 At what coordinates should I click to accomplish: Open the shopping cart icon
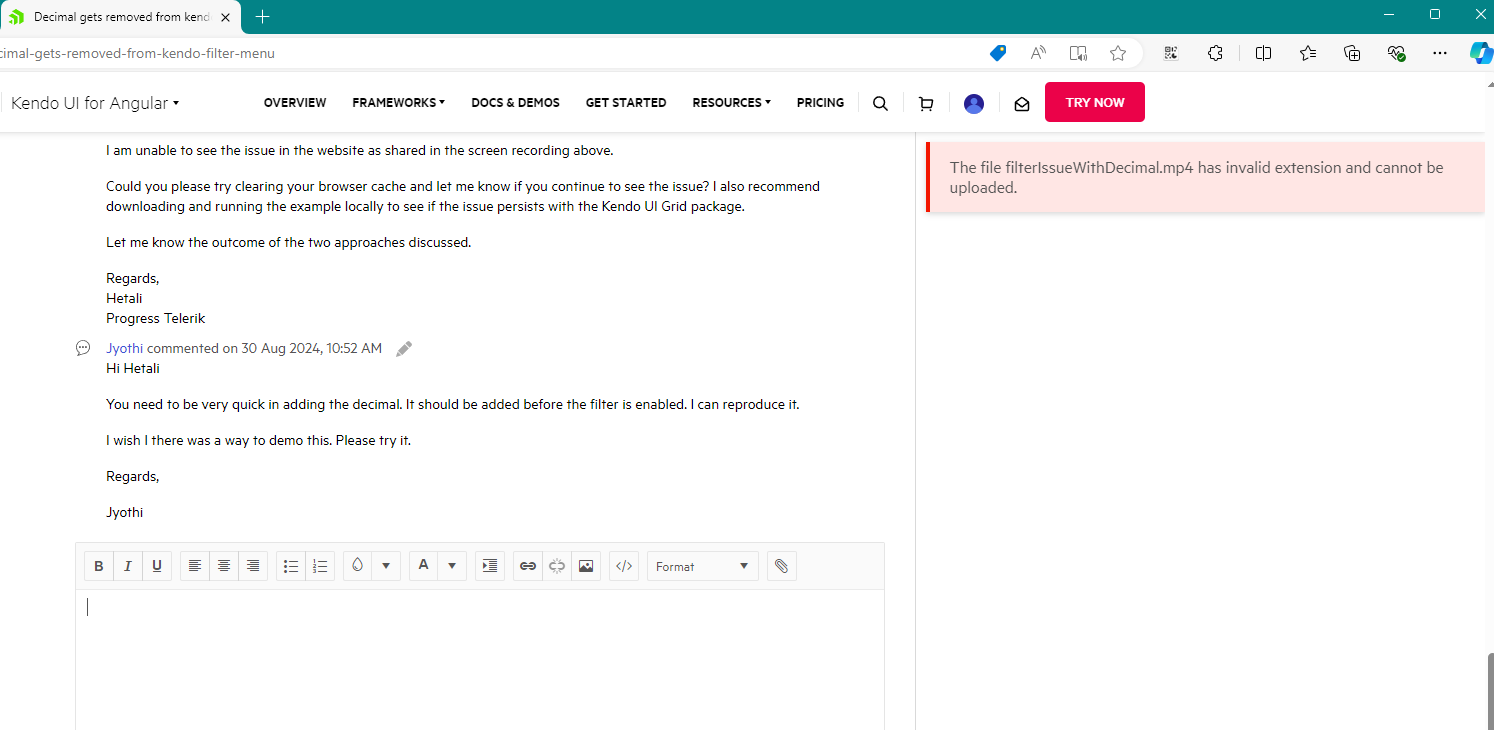926,103
